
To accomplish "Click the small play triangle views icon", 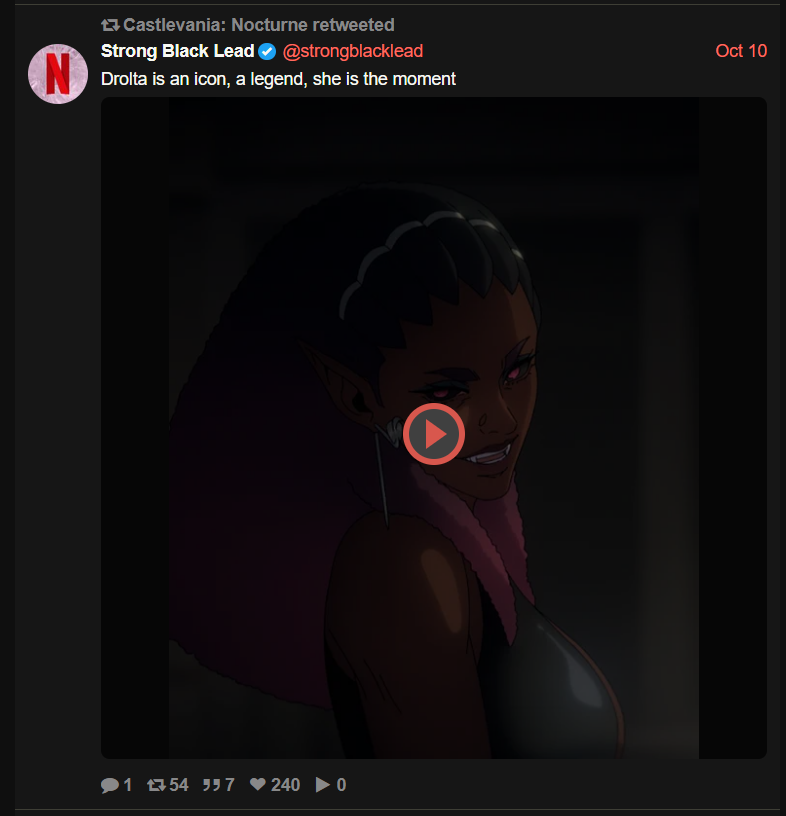I will 323,785.
